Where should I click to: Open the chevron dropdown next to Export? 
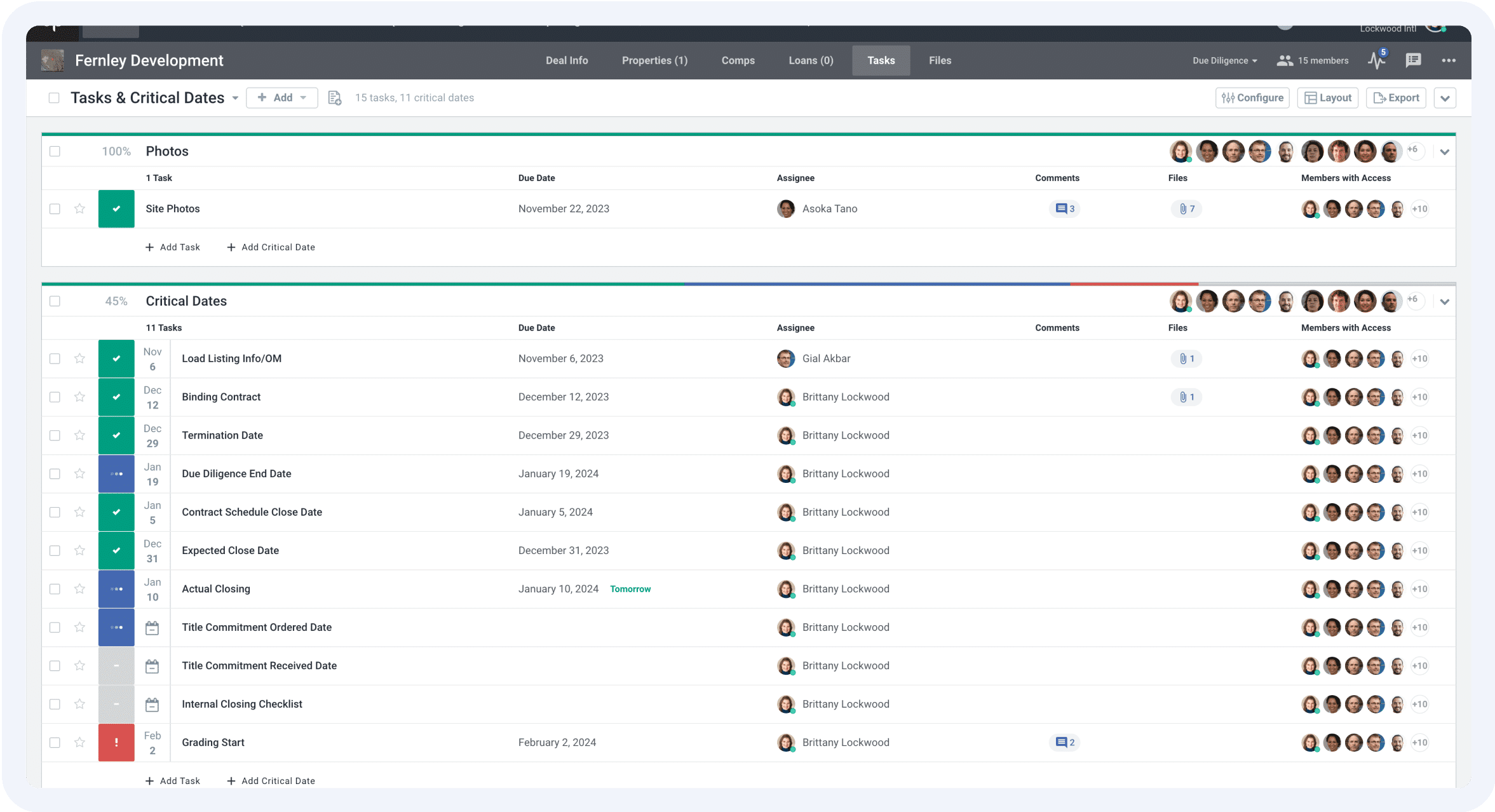click(1445, 98)
